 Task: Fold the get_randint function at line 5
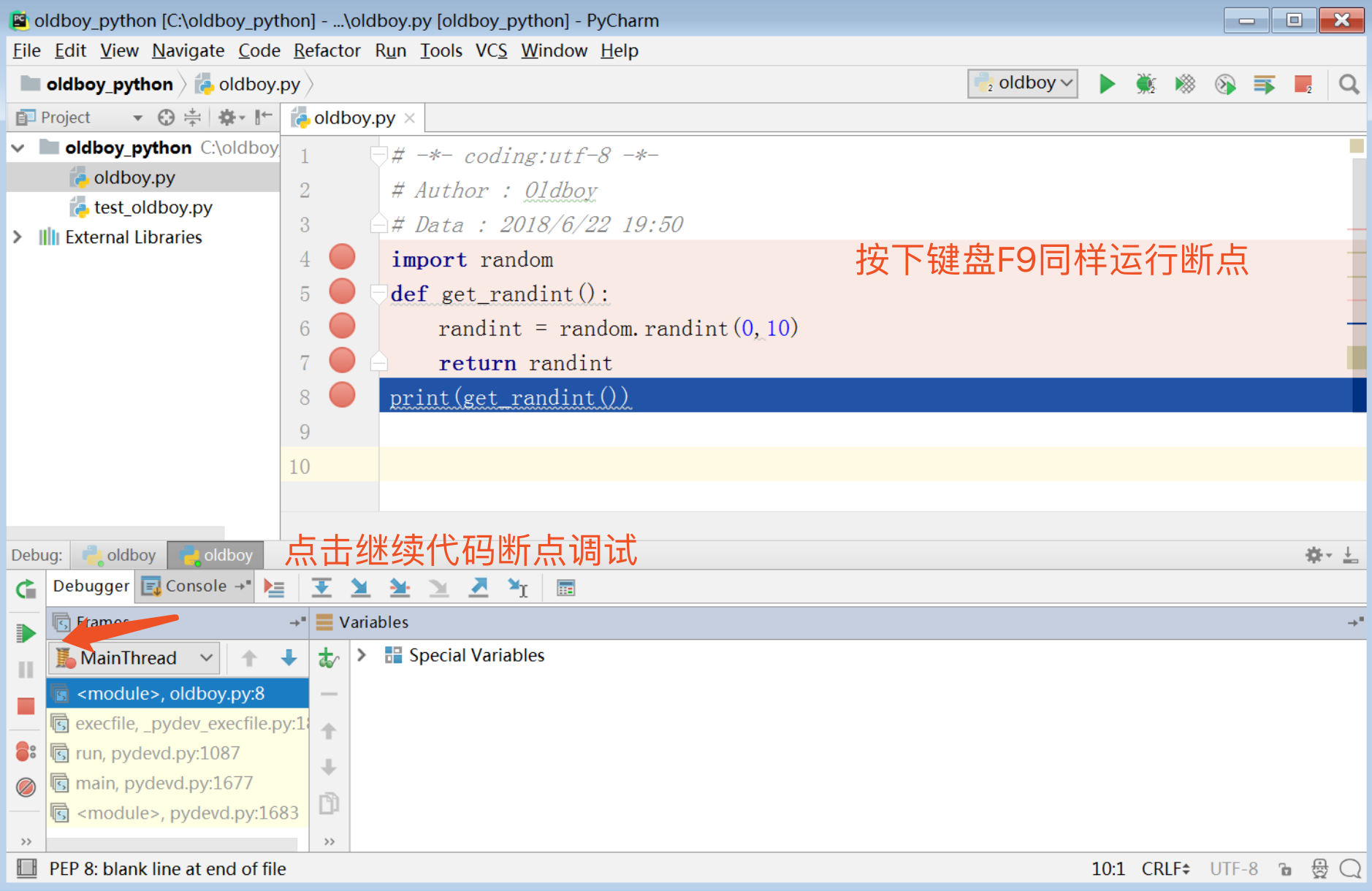pos(378,294)
